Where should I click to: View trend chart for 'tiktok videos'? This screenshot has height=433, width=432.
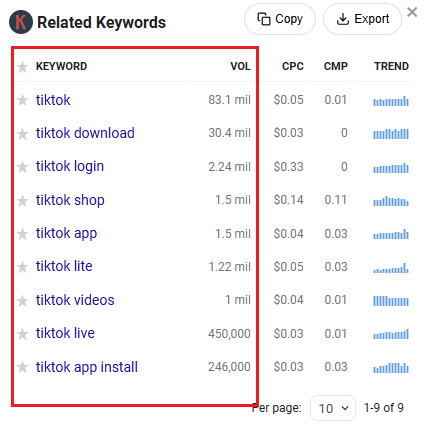391,301
